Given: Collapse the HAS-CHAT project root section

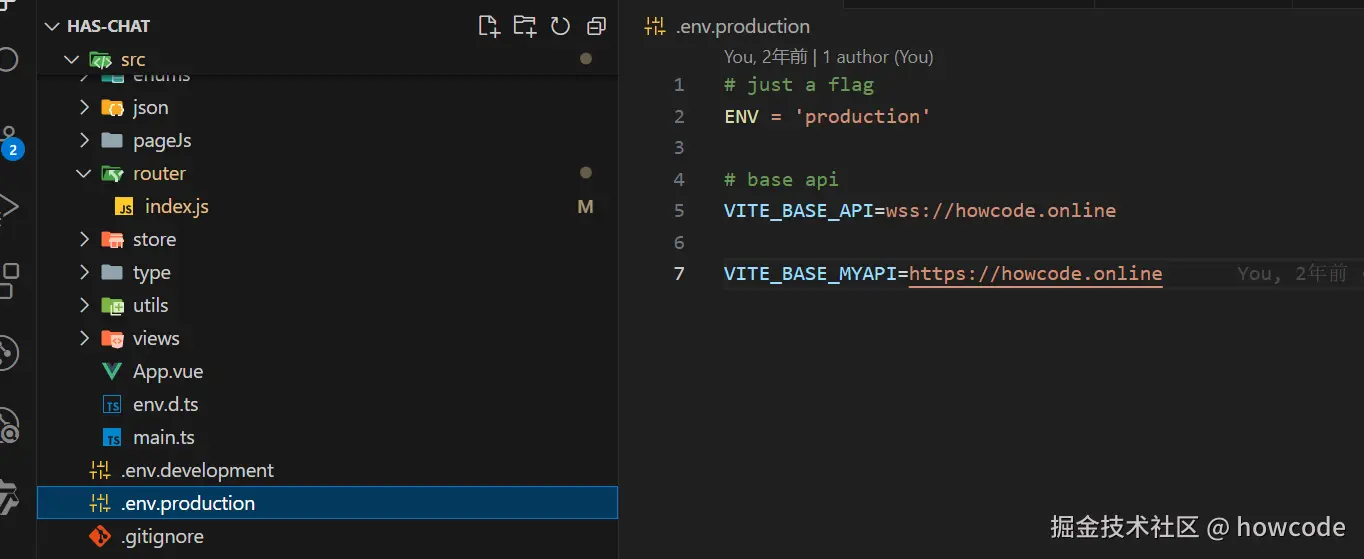Looking at the screenshot, I should [53, 26].
